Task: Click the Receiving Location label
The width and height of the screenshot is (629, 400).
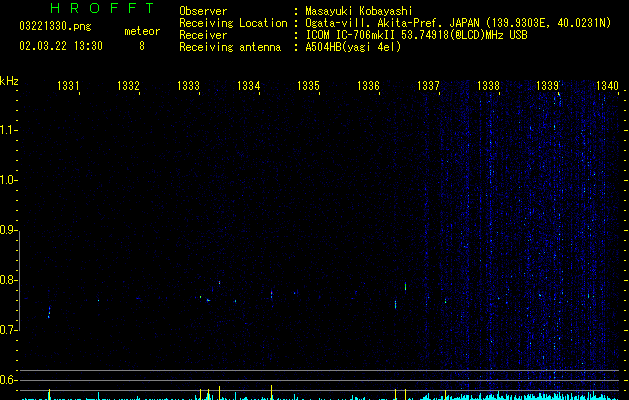Action: coord(233,23)
